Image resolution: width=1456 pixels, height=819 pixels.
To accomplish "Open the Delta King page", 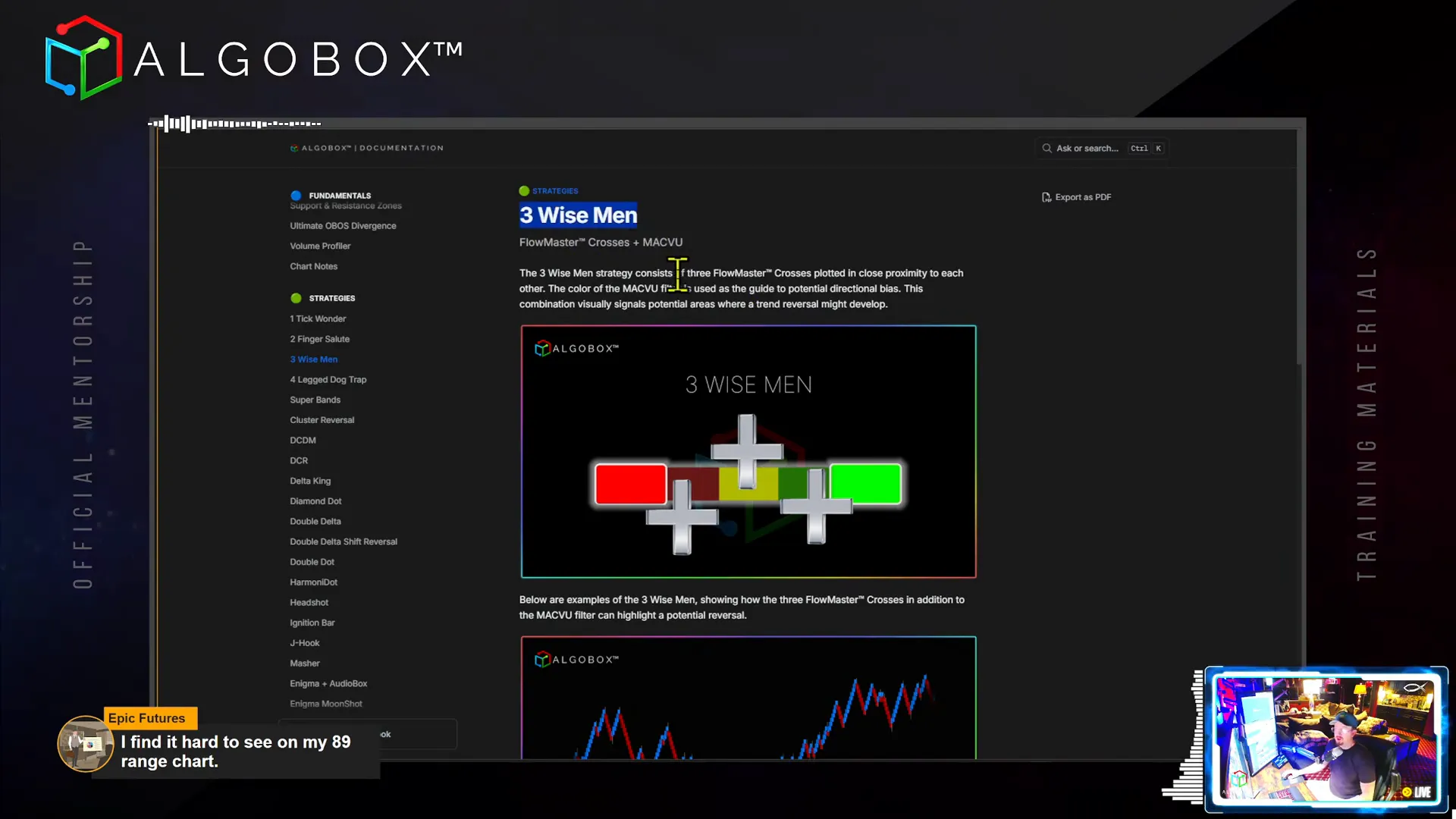I will pyautogui.click(x=310, y=482).
